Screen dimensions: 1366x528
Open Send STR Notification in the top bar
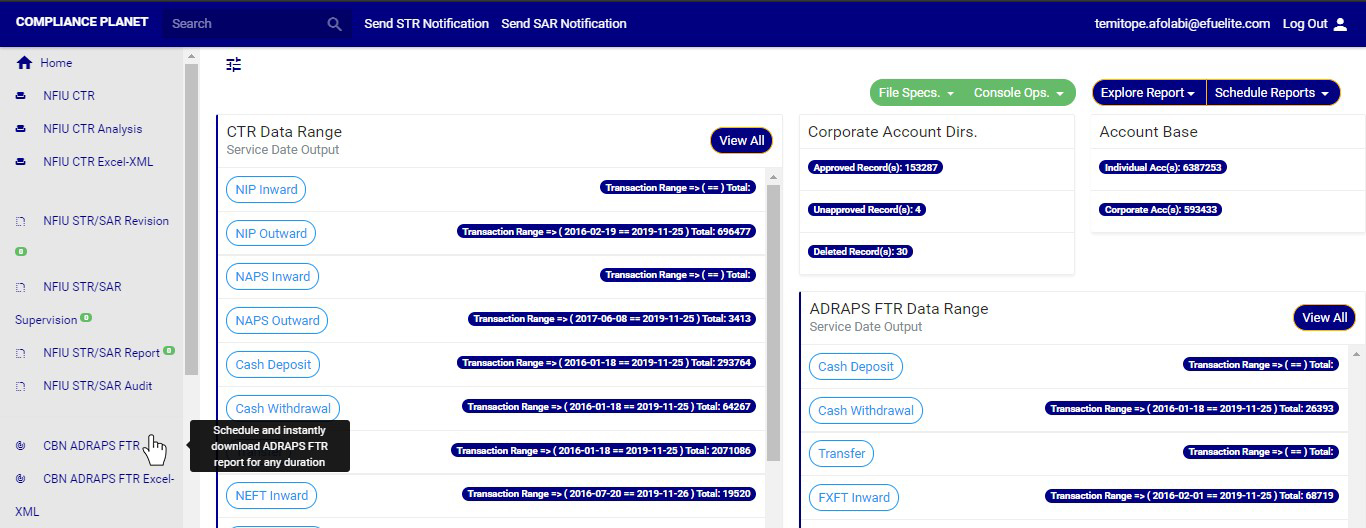(426, 24)
